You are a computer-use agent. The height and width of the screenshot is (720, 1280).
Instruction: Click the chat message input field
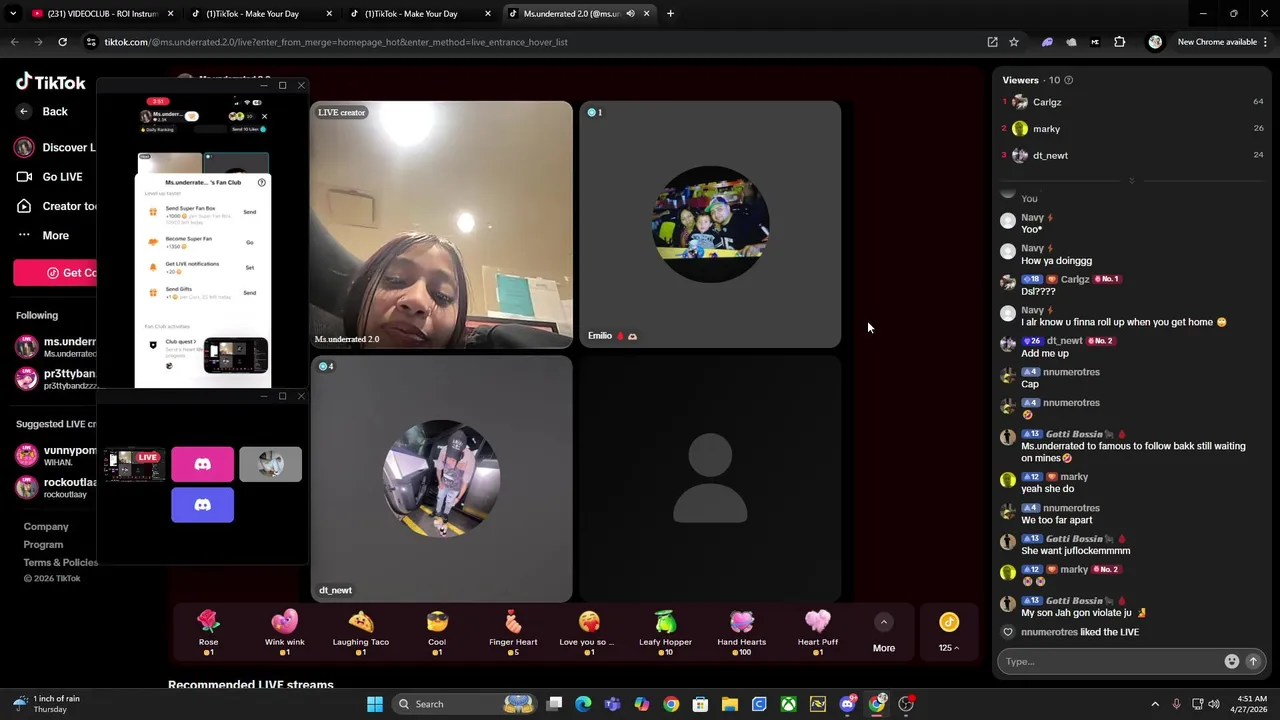1110,661
